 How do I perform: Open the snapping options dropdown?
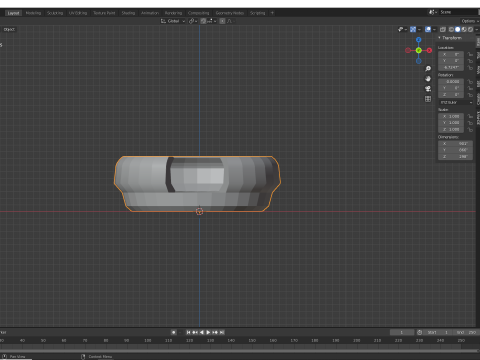pyautogui.click(x=211, y=21)
